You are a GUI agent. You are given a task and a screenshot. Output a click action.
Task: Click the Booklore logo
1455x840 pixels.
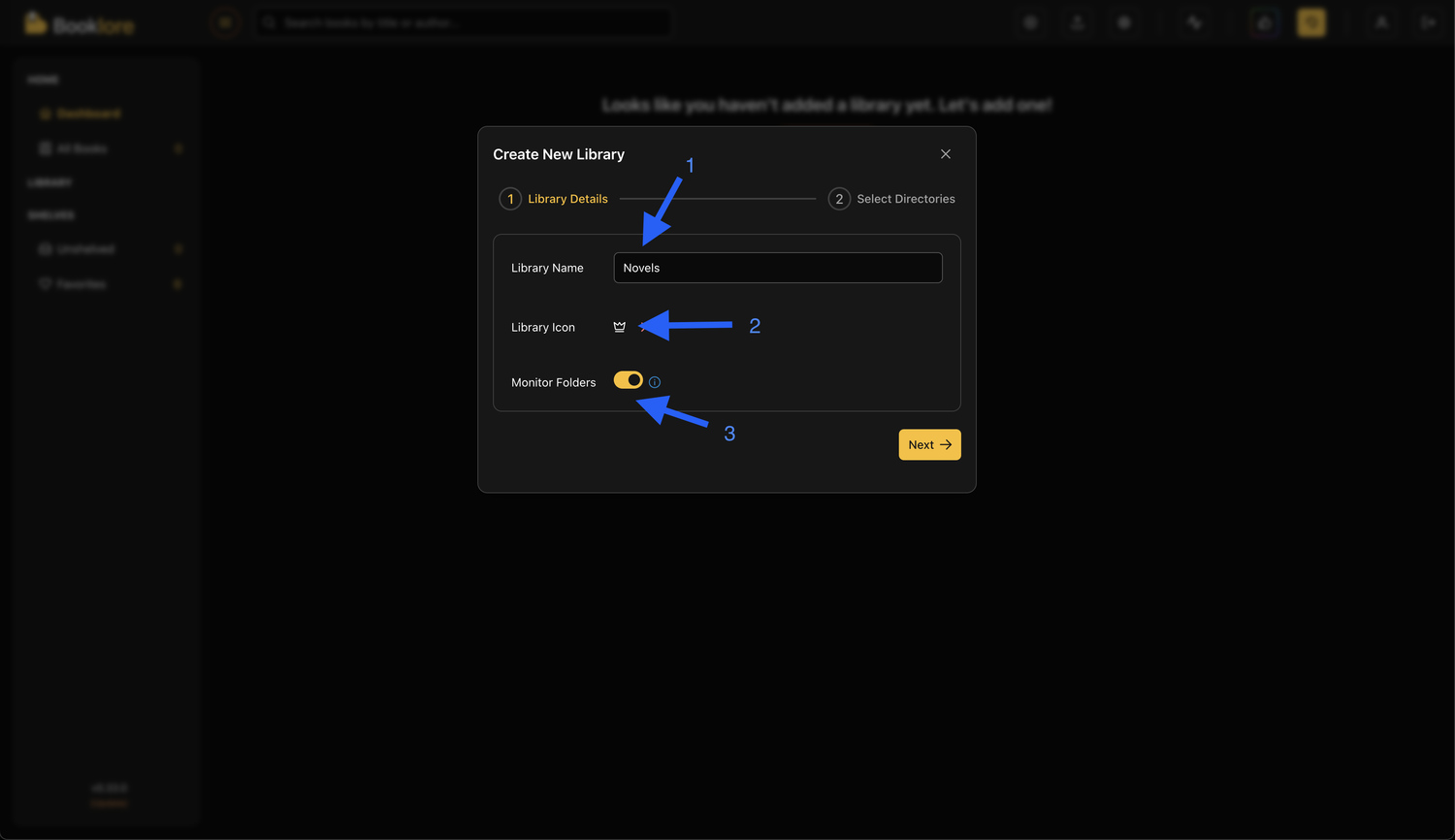(80, 24)
